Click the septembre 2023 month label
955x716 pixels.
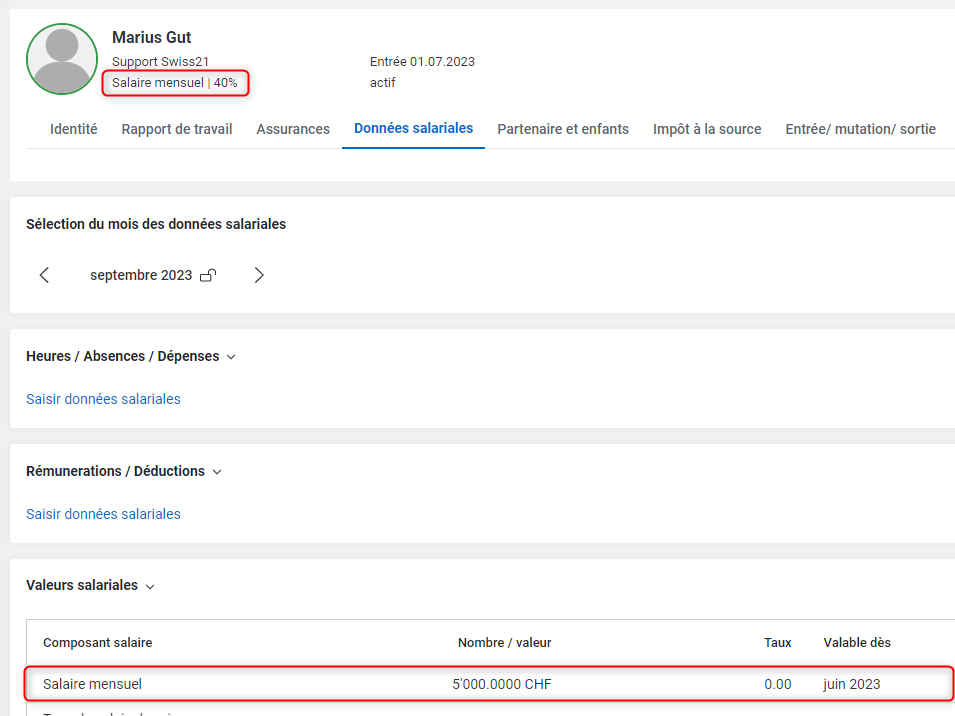(x=140, y=275)
